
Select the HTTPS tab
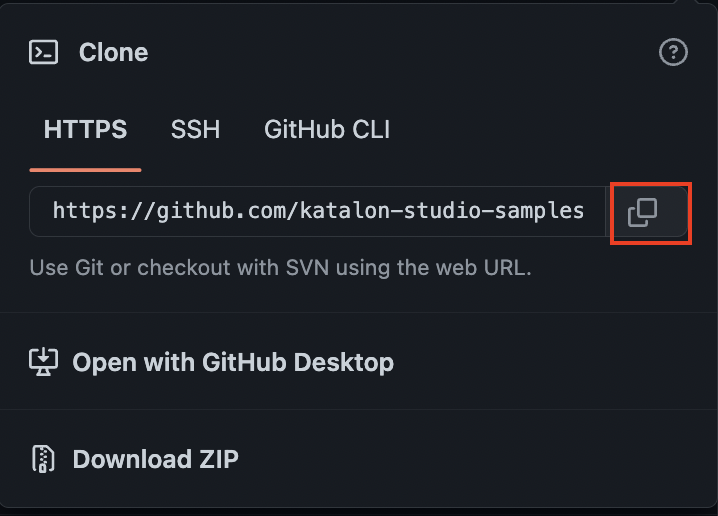85,129
